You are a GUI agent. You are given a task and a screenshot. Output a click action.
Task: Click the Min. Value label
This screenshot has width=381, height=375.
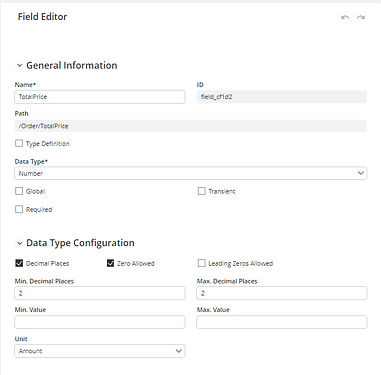(30, 310)
